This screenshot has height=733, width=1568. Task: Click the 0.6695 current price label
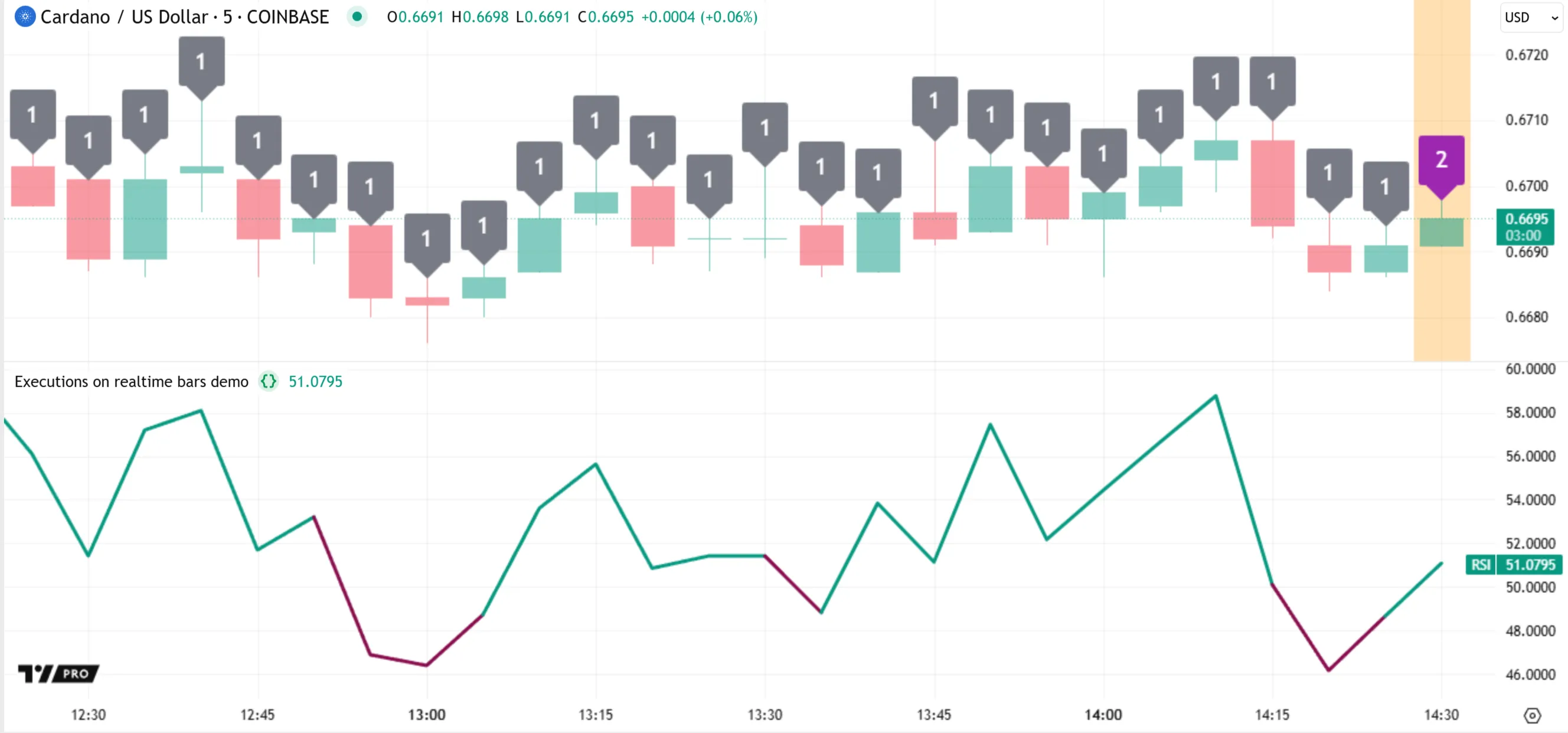point(1525,220)
